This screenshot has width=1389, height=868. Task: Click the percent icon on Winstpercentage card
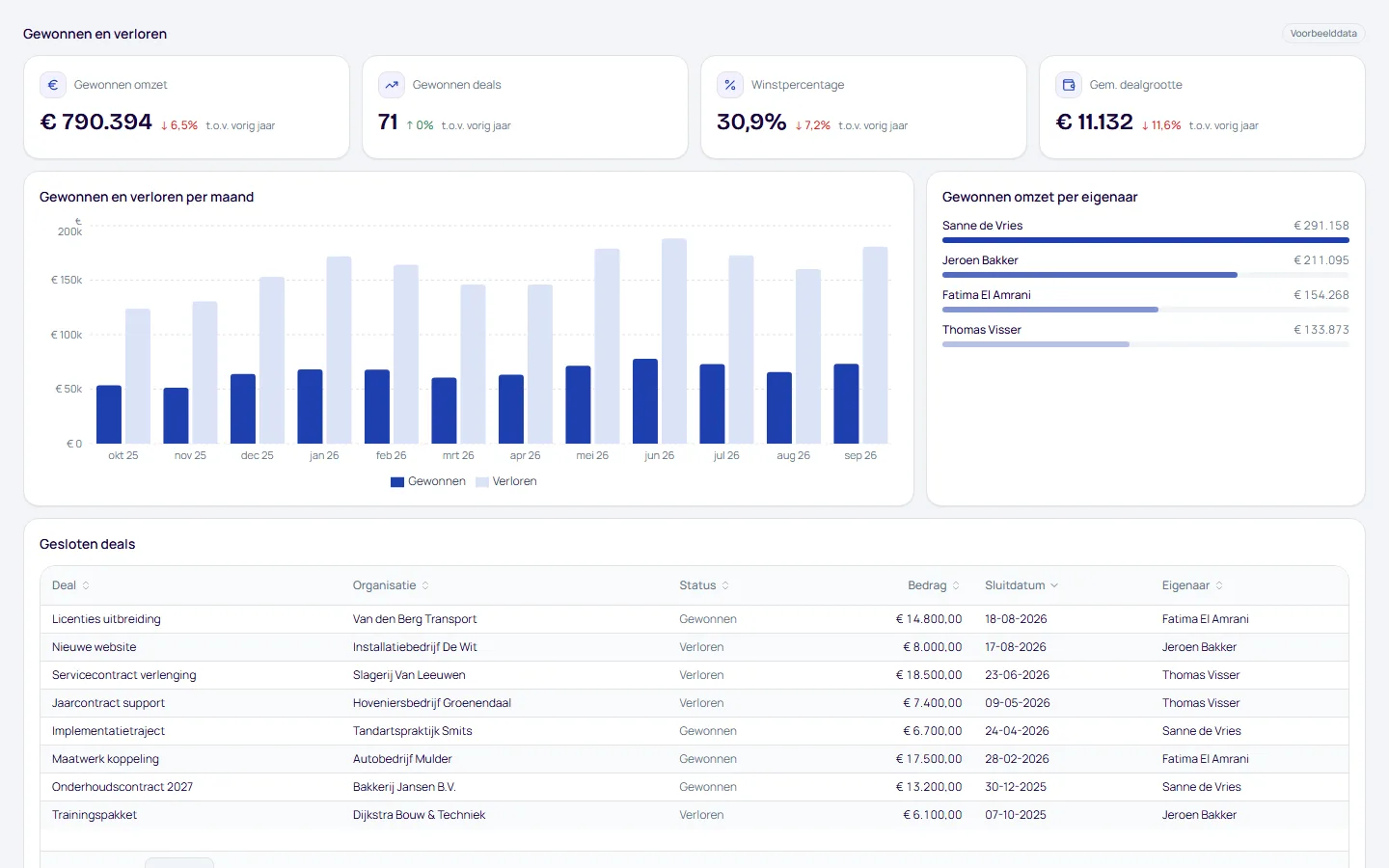730,85
